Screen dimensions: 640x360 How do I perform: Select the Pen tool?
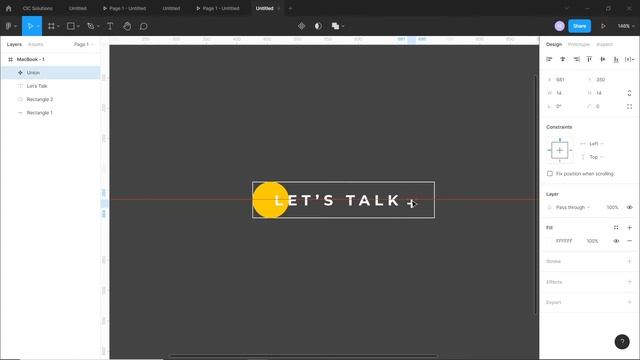[x=91, y=26]
